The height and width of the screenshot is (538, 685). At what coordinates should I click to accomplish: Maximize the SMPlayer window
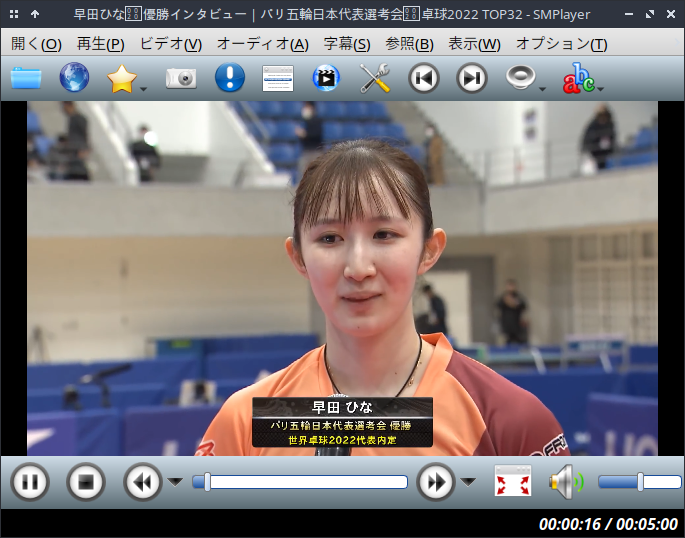coord(650,14)
